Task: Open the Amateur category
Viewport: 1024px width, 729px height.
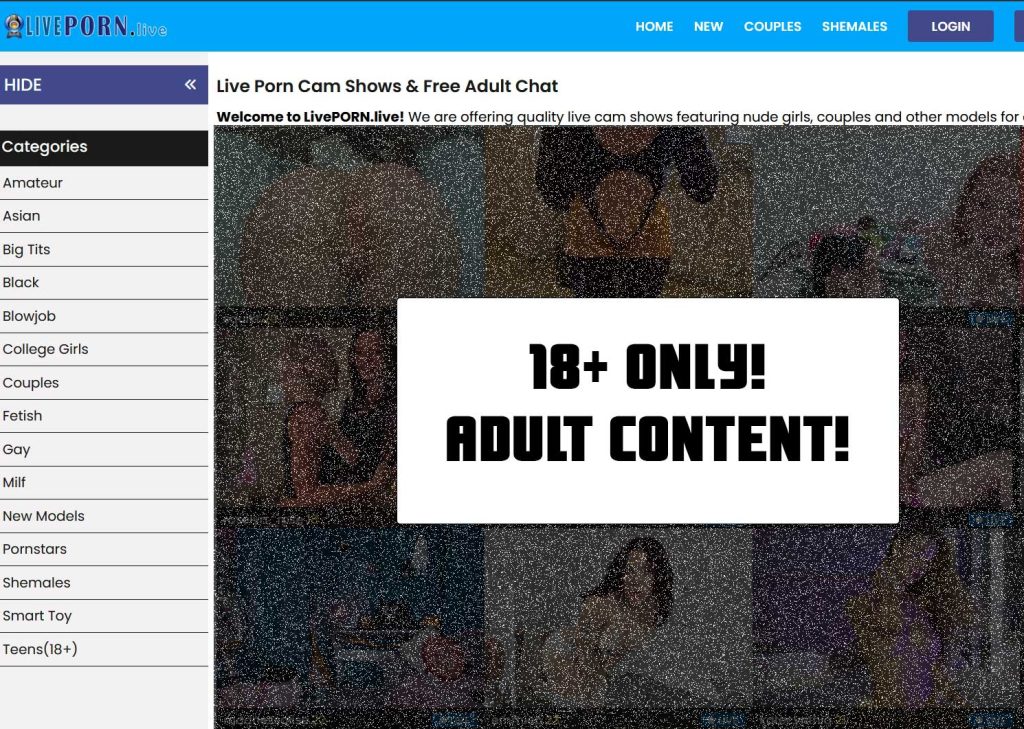Action: coord(33,183)
